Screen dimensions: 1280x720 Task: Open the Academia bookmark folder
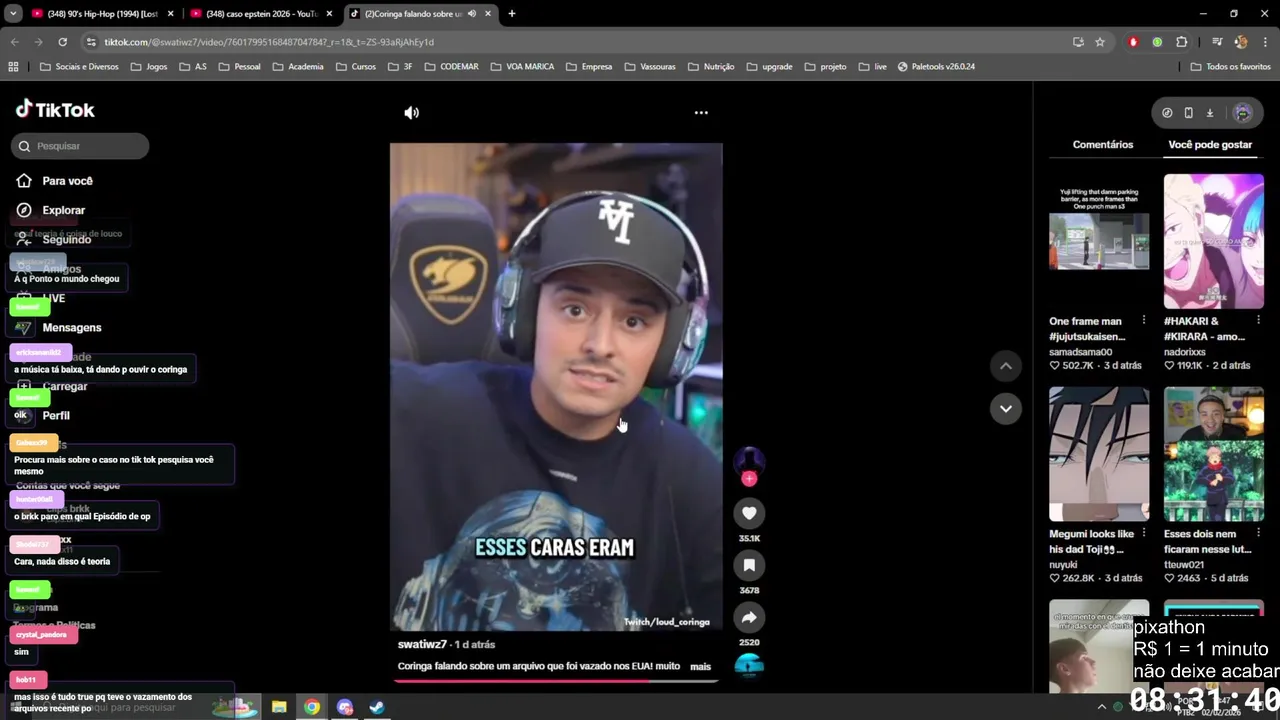297,67
